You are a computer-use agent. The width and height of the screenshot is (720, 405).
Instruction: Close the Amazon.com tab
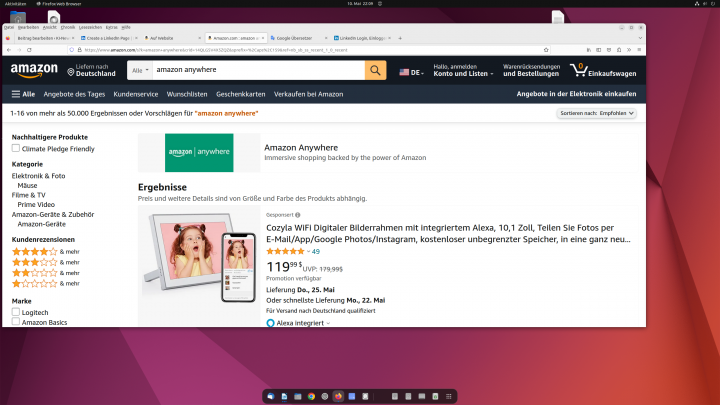[x=263, y=38]
